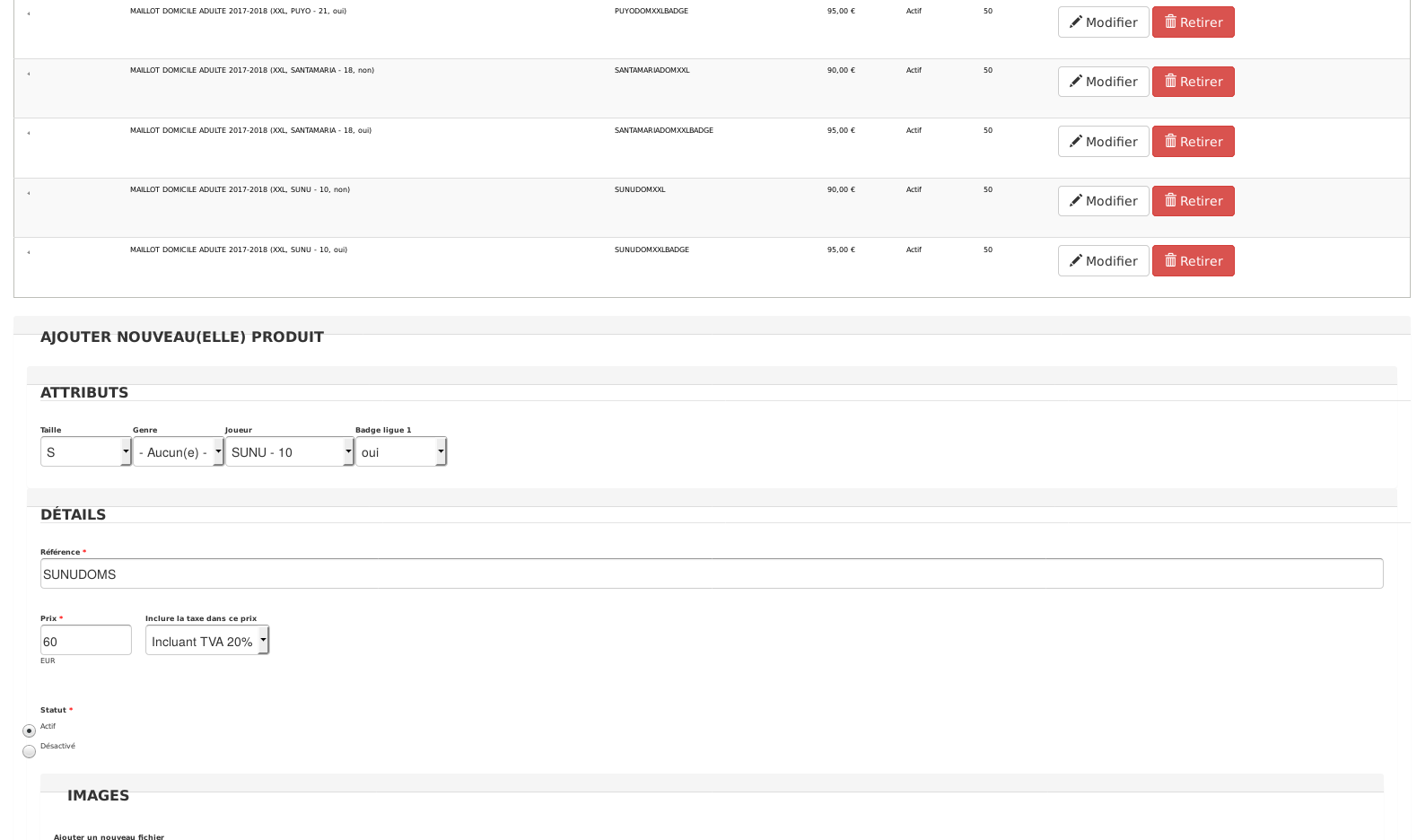
Task: Click the pencil icon for PUYODOMXXLBADGE row
Action: (1075, 22)
